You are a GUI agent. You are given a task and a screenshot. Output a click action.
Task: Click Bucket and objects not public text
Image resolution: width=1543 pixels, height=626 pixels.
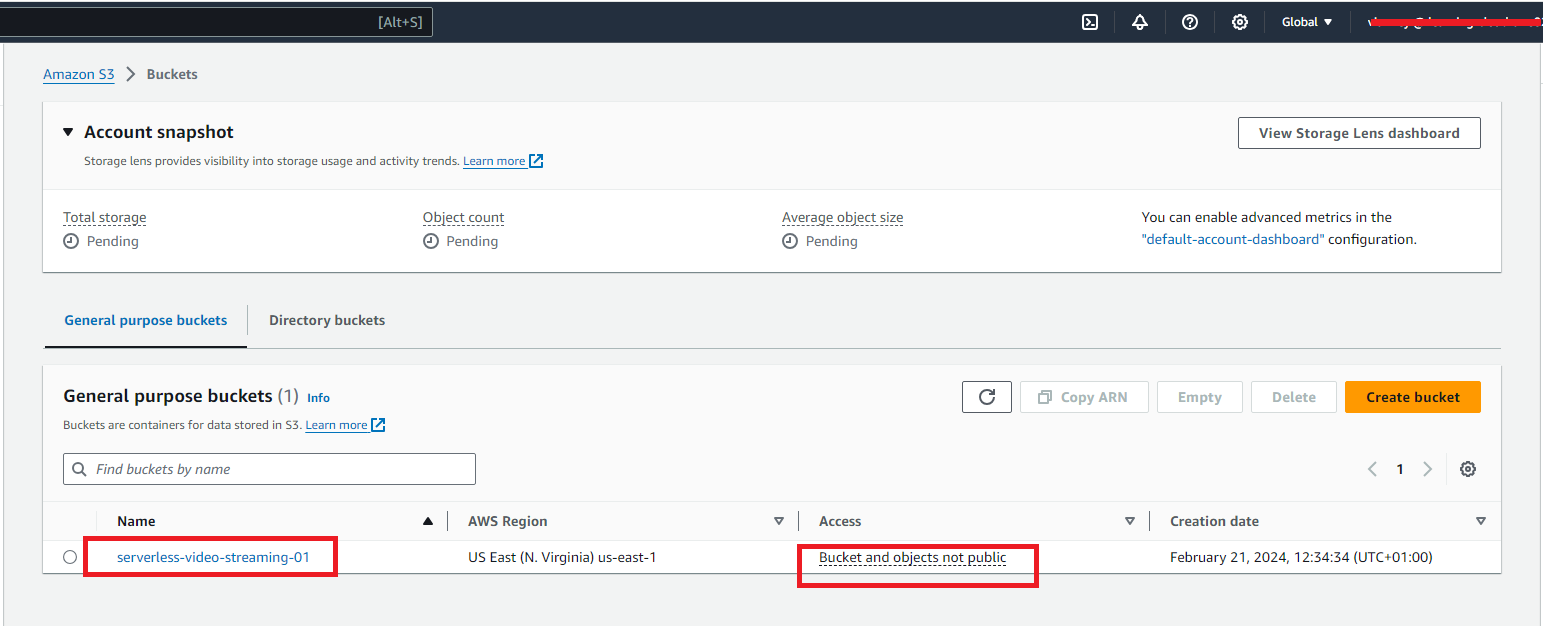pyautogui.click(x=912, y=557)
